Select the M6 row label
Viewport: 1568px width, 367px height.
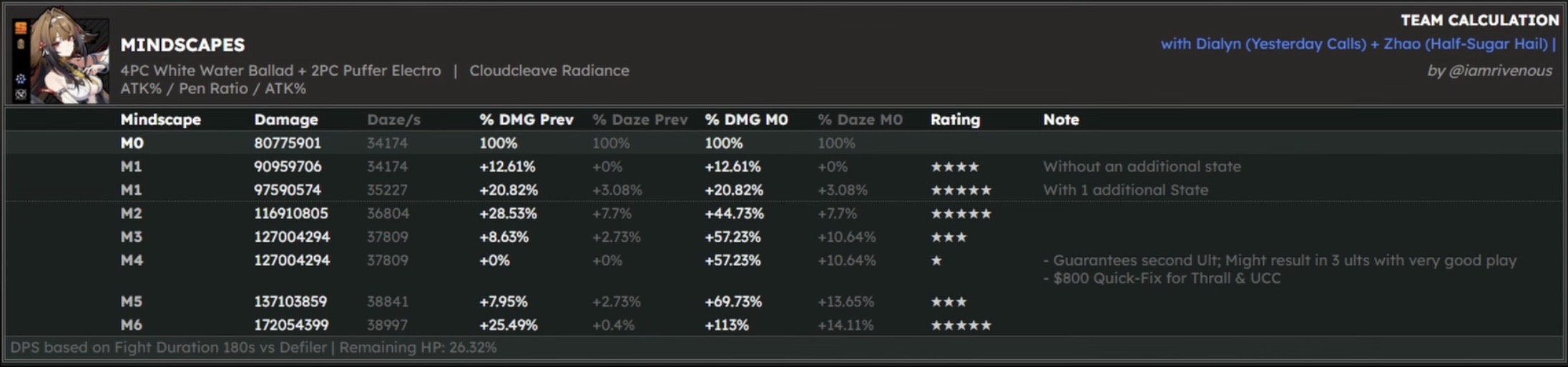(x=131, y=325)
